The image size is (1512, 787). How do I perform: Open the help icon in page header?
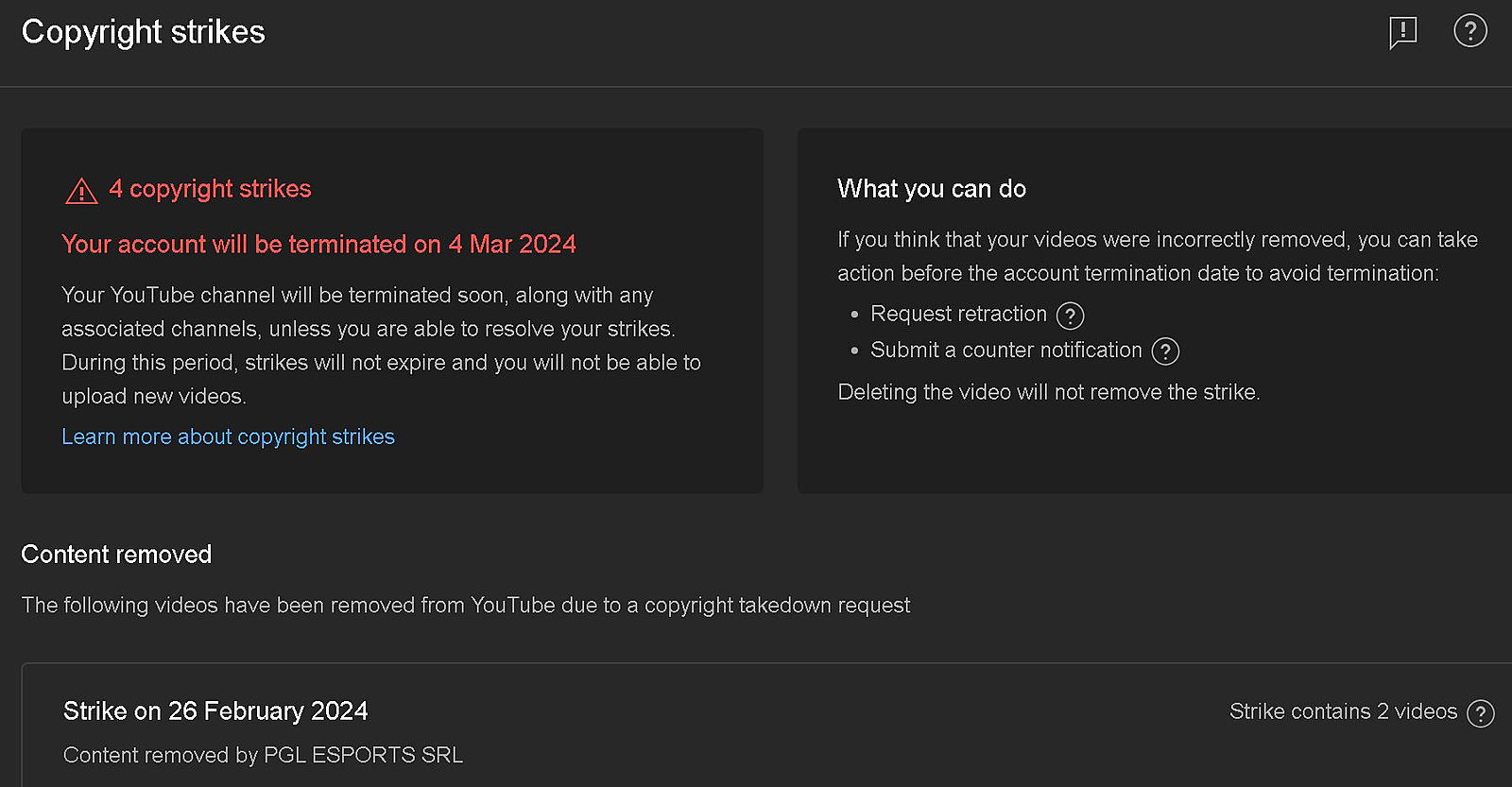tap(1470, 31)
